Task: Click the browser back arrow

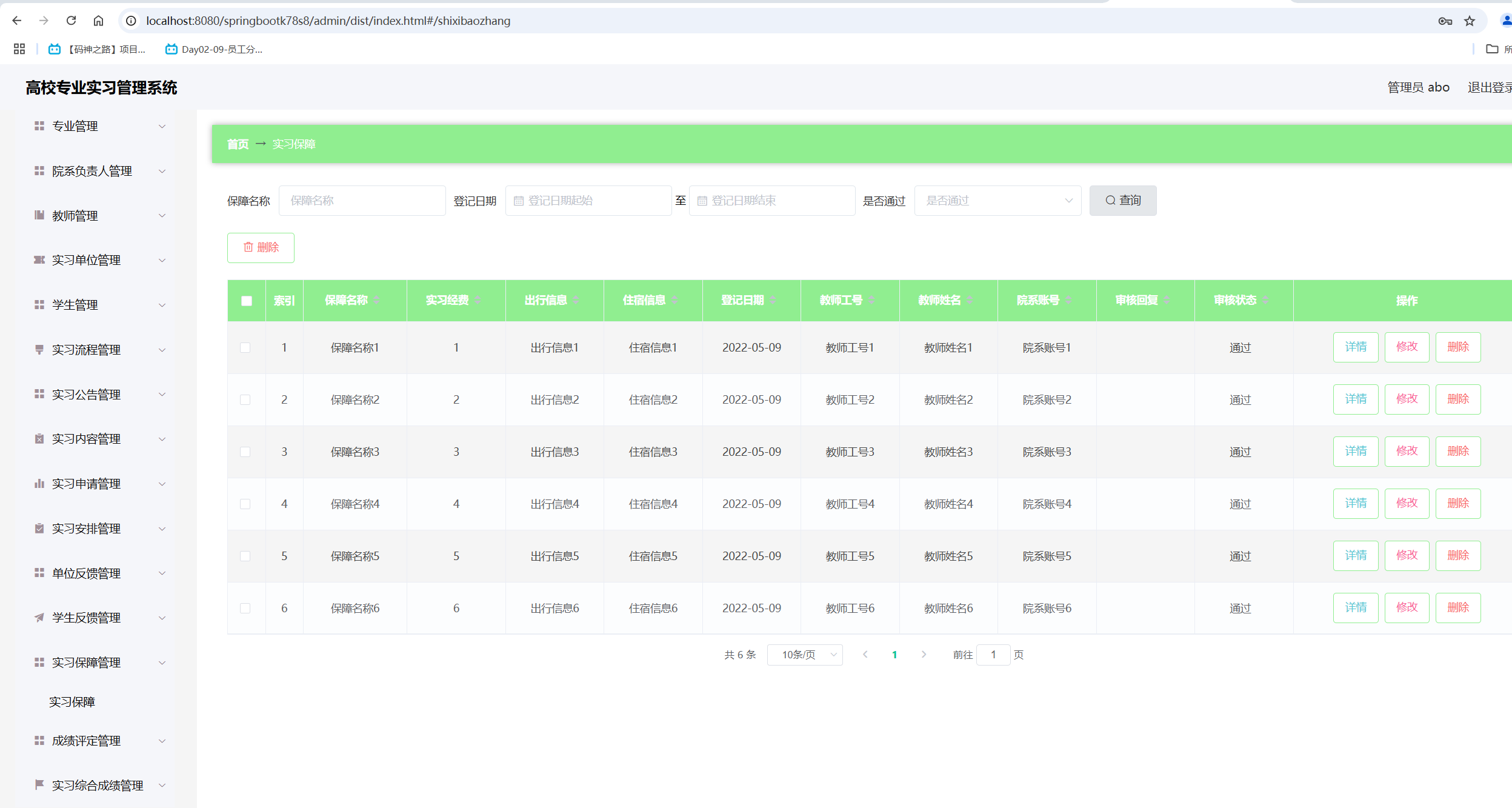Action: (x=17, y=21)
